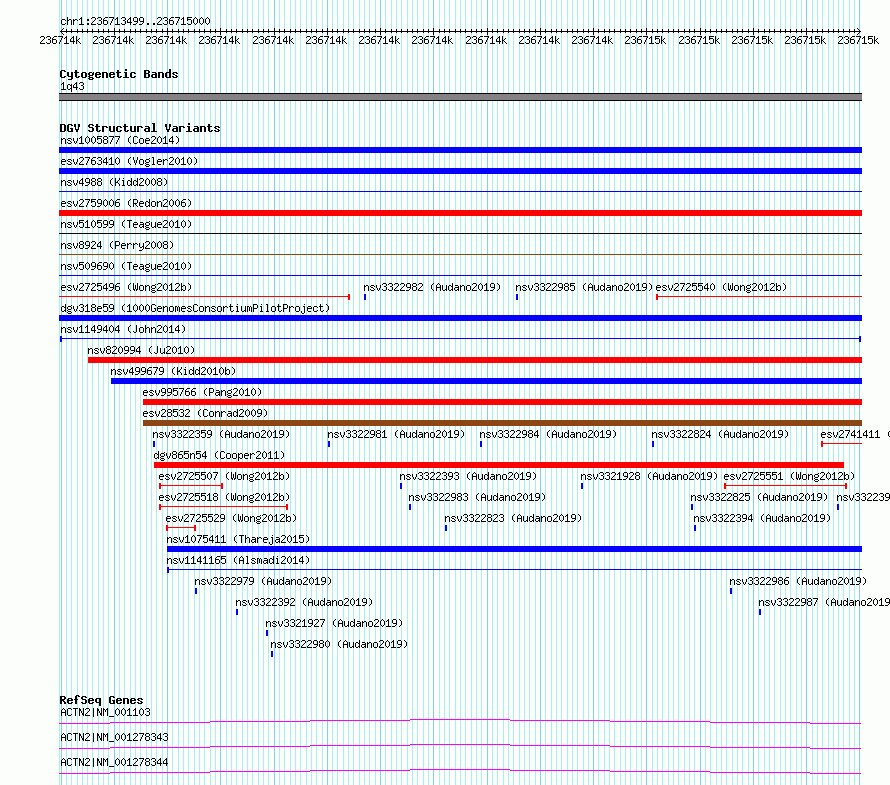
Task: Select nsv1141165 (Alsmadi2014) variant label
Action: click(x=238, y=560)
